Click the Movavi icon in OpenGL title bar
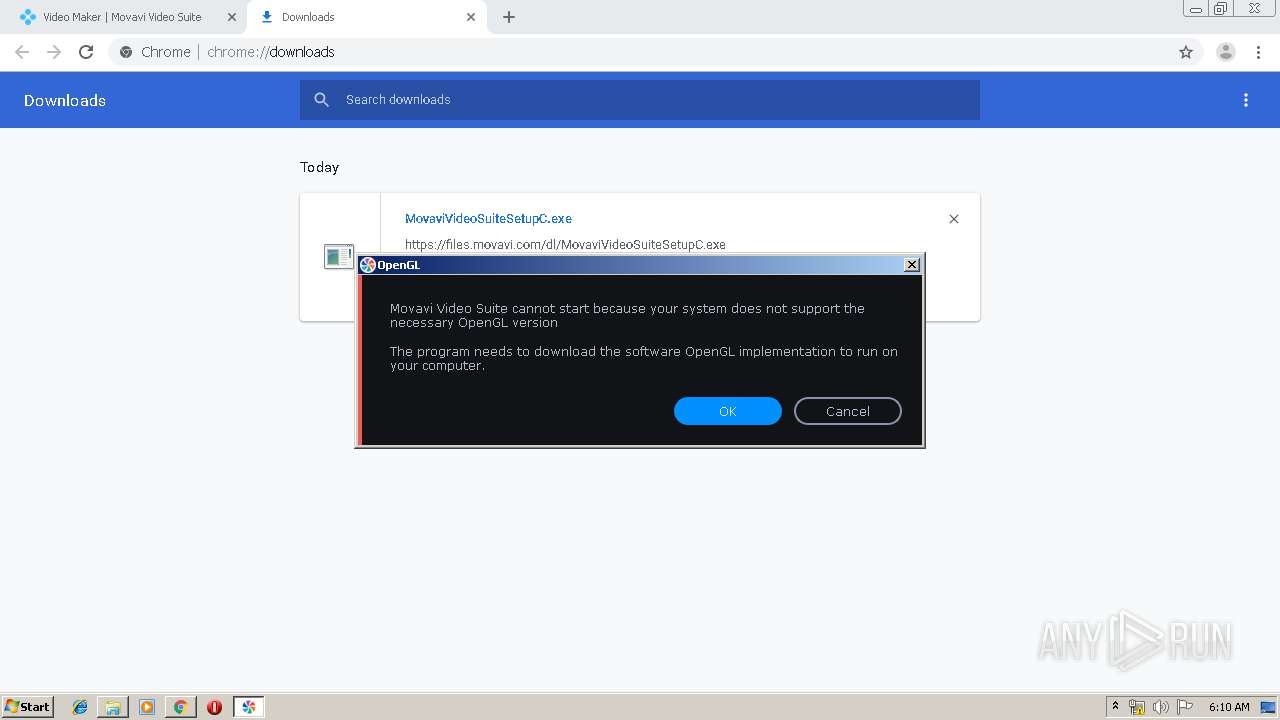 click(x=367, y=265)
